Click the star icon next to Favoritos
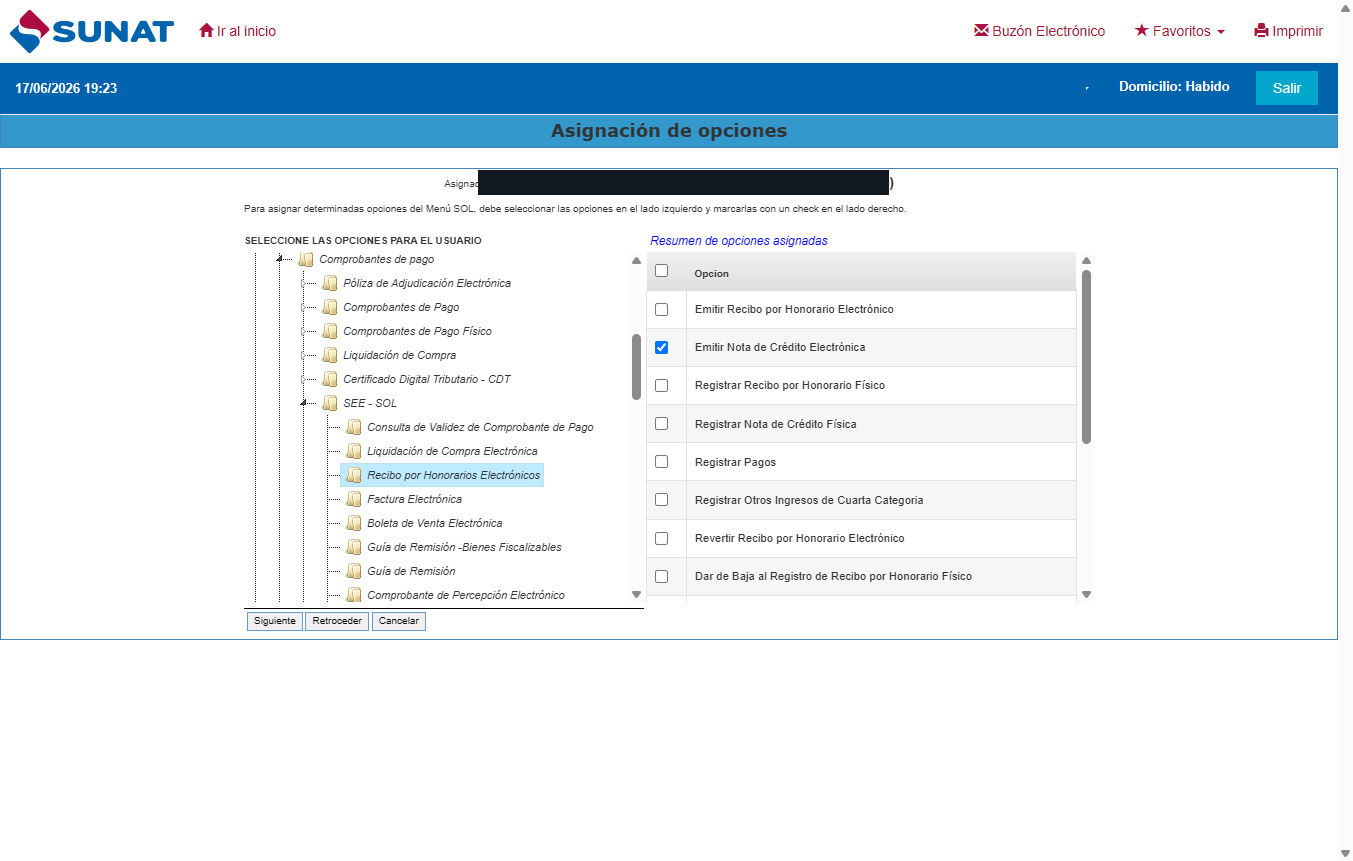Screen dimensions: 1353x861 click(1142, 31)
